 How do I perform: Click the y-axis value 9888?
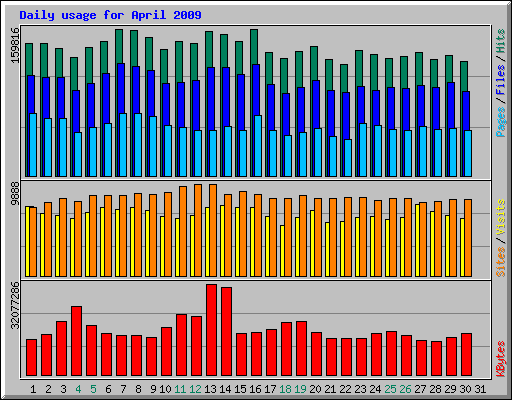15,194
